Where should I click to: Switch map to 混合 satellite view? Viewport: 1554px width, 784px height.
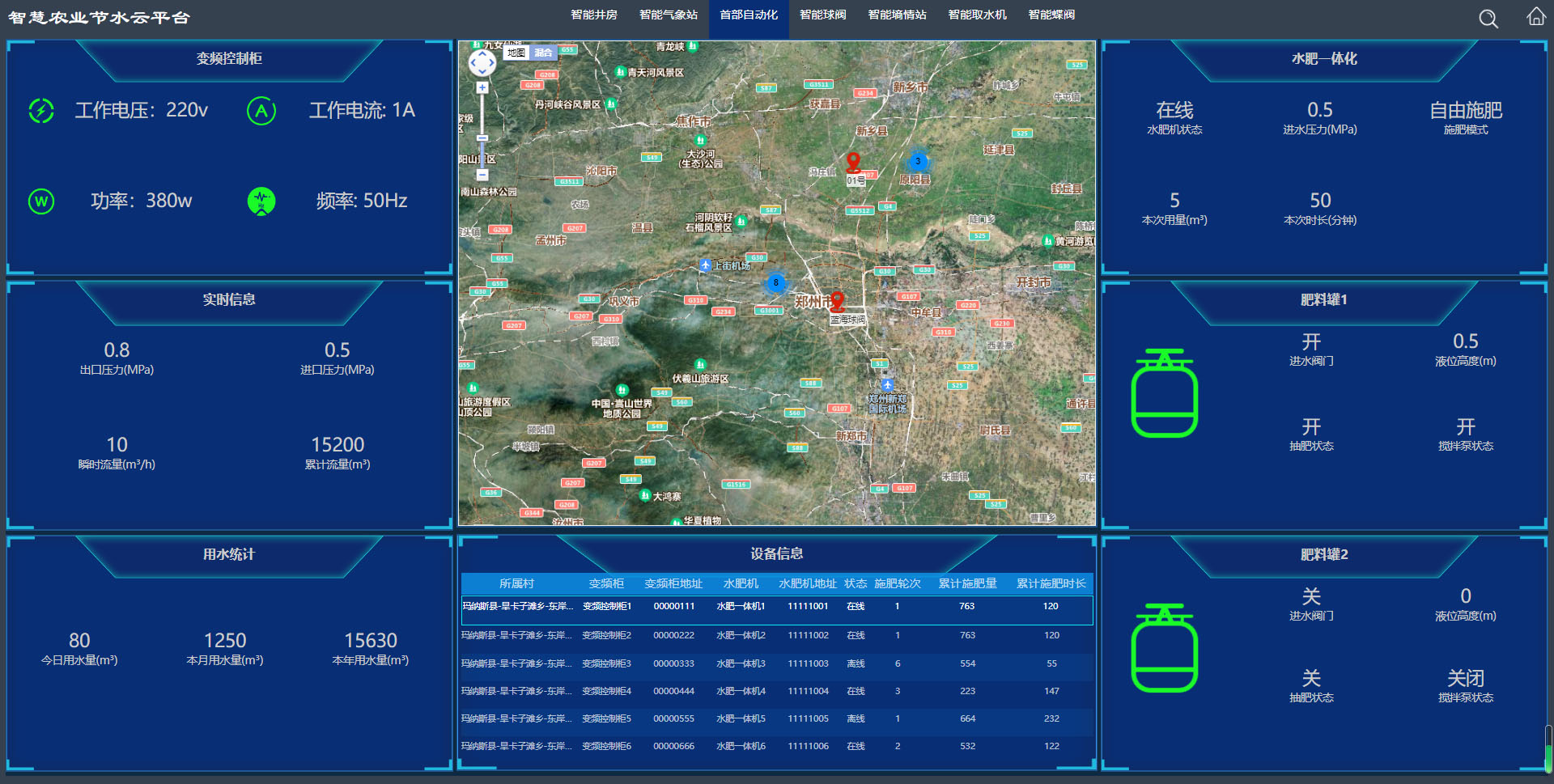tap(543, 53)
